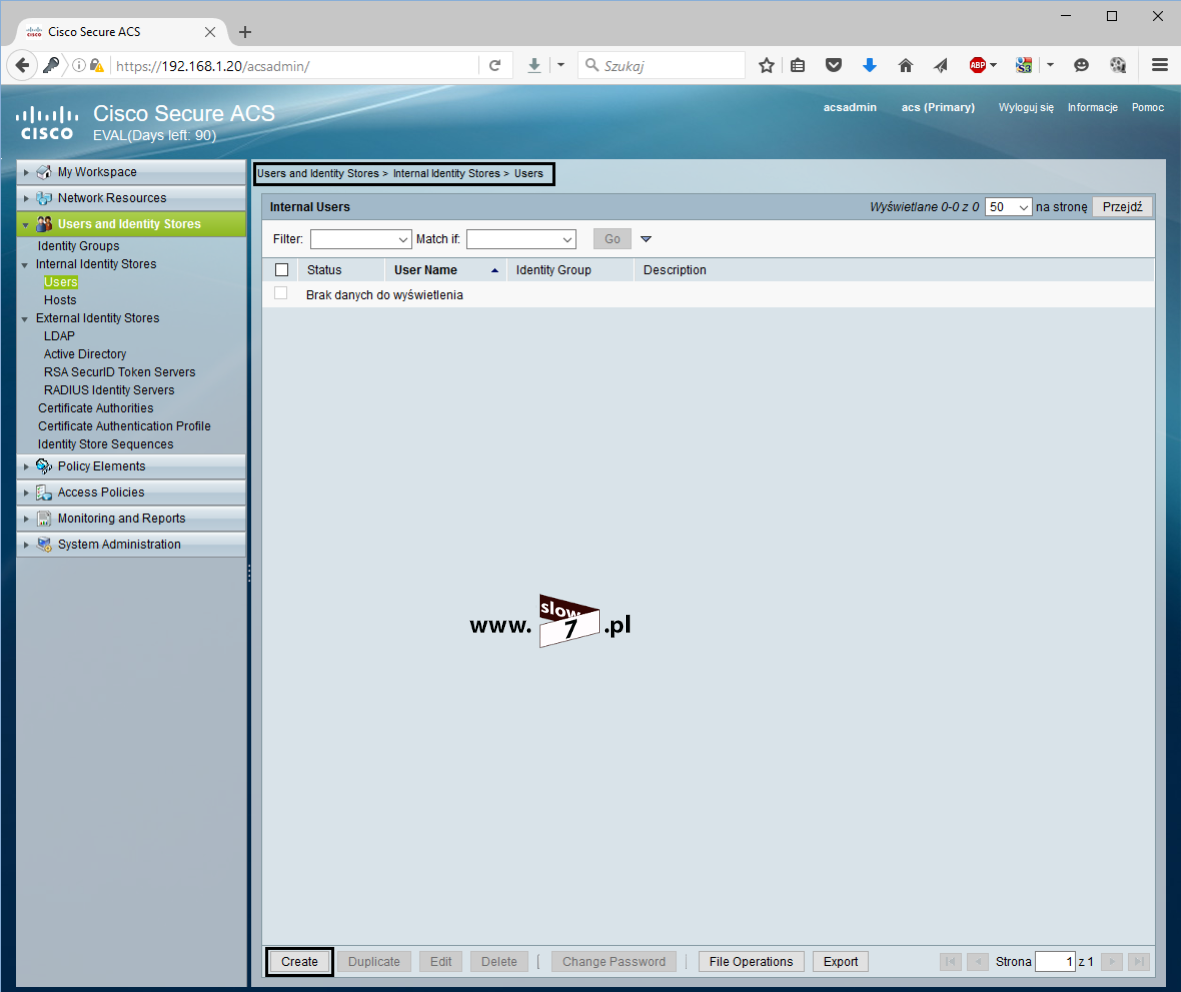Open the Match if dropdown

click(x=521, y=239)
